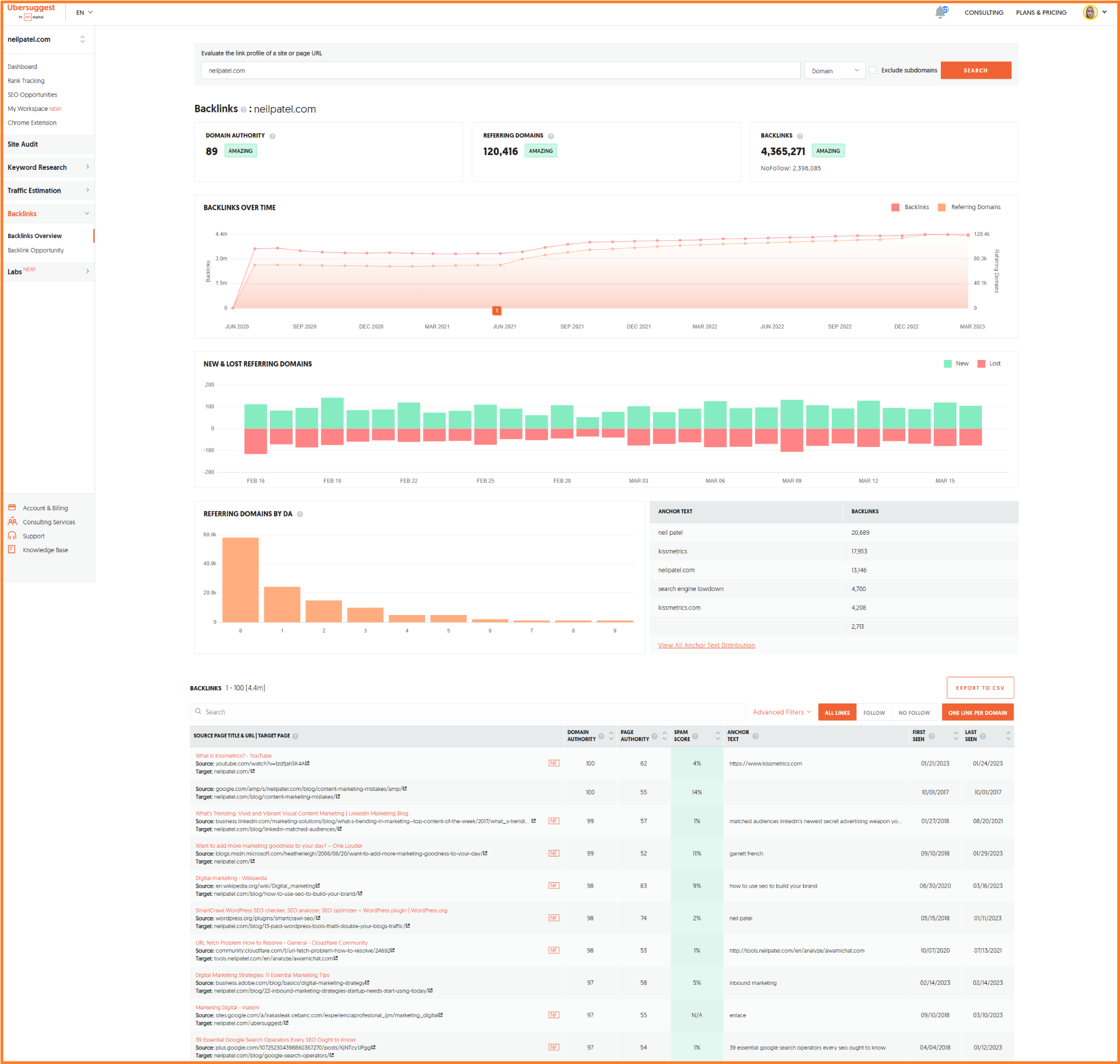Click the Referring Domains orange legend swatch
This screenshot has width=1120, height=1064.
pyautogui.click(x=941, y=207)
